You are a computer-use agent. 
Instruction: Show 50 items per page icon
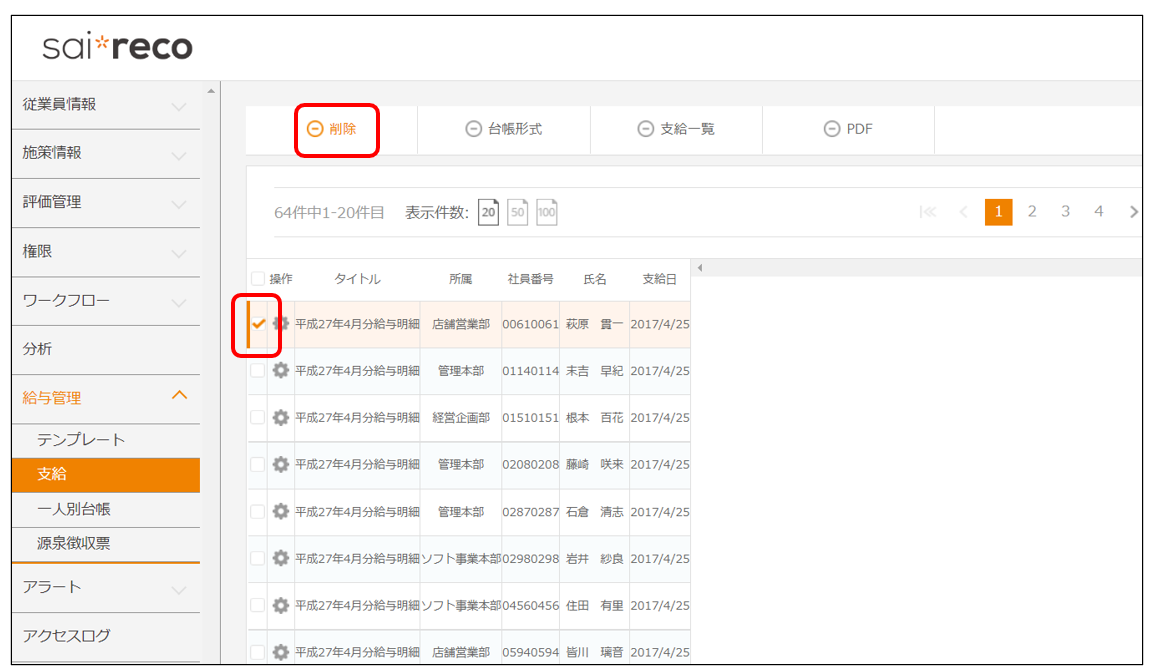coord(517,212)
